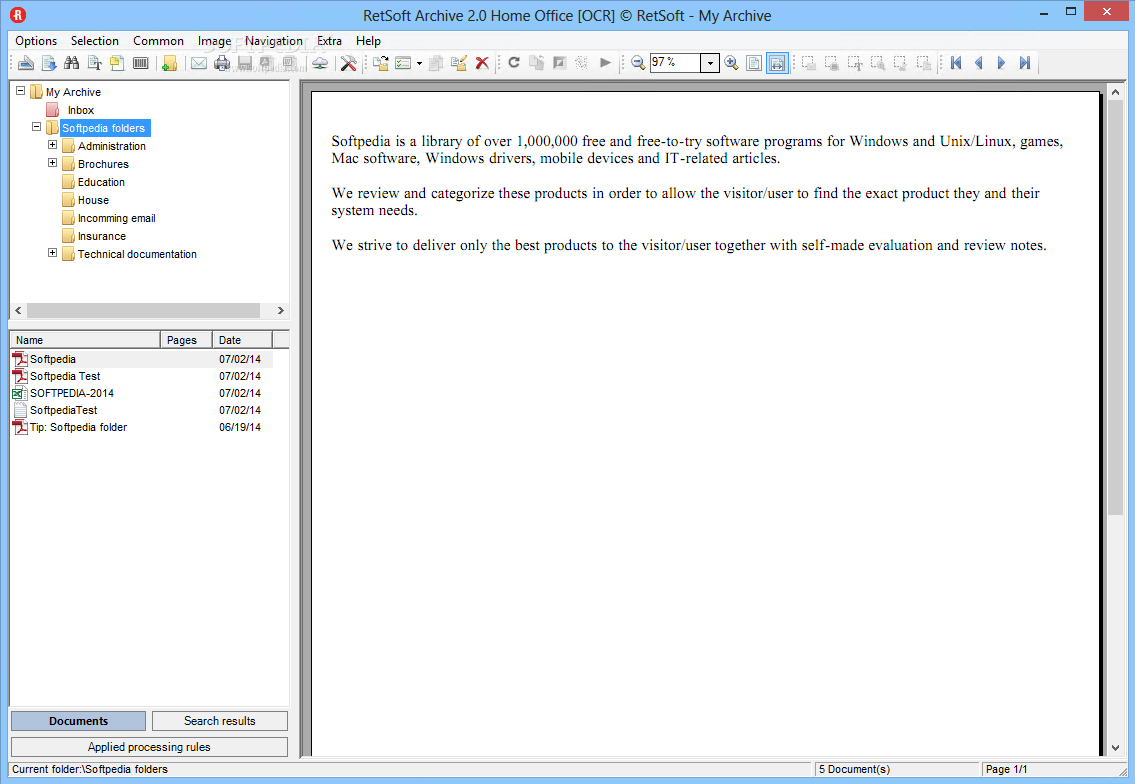Go to last page using the toolbar arrow
Viewport: 1135px width, 784px height.
tap(1025, 63)
